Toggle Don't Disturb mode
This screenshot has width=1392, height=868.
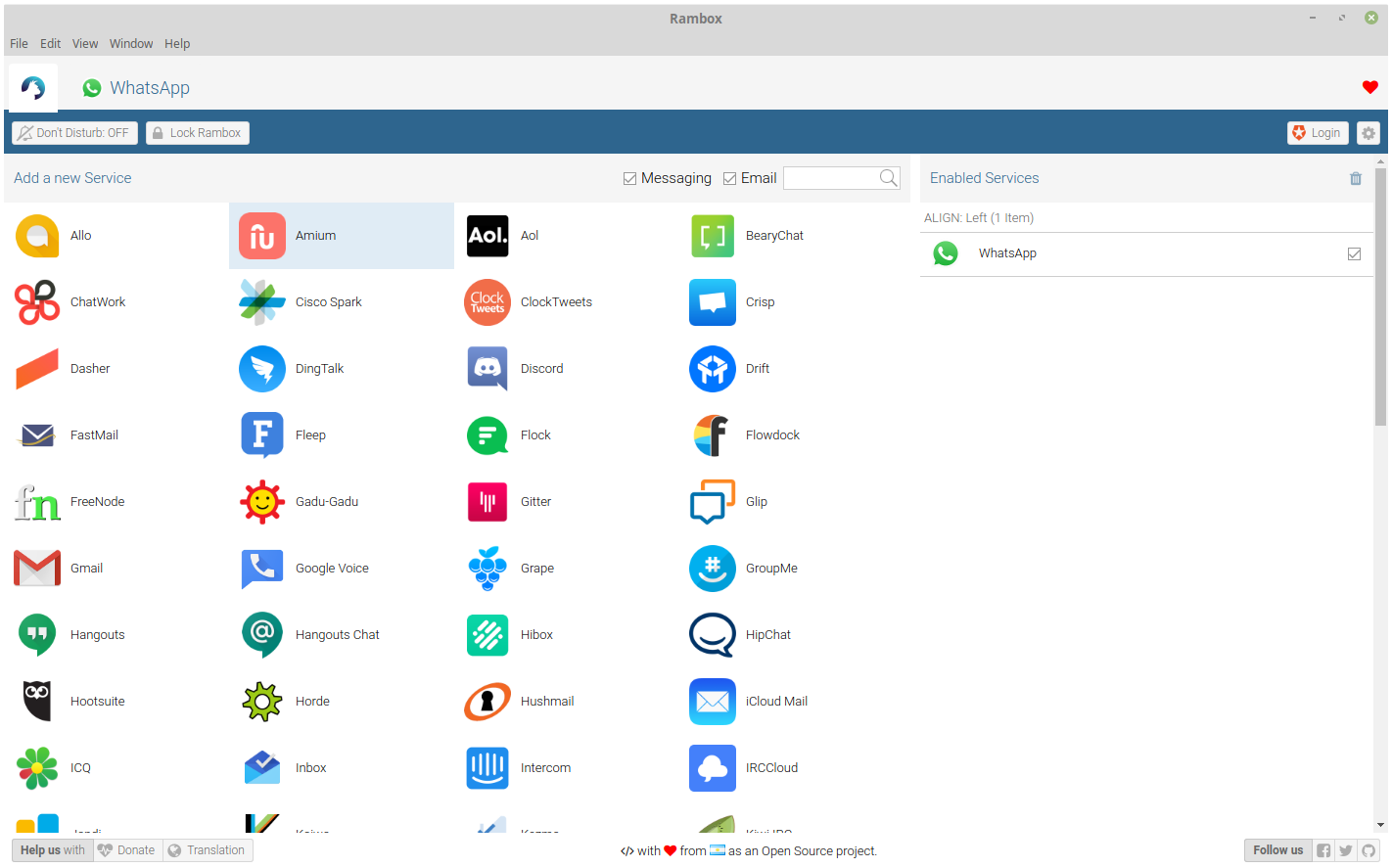74,133
